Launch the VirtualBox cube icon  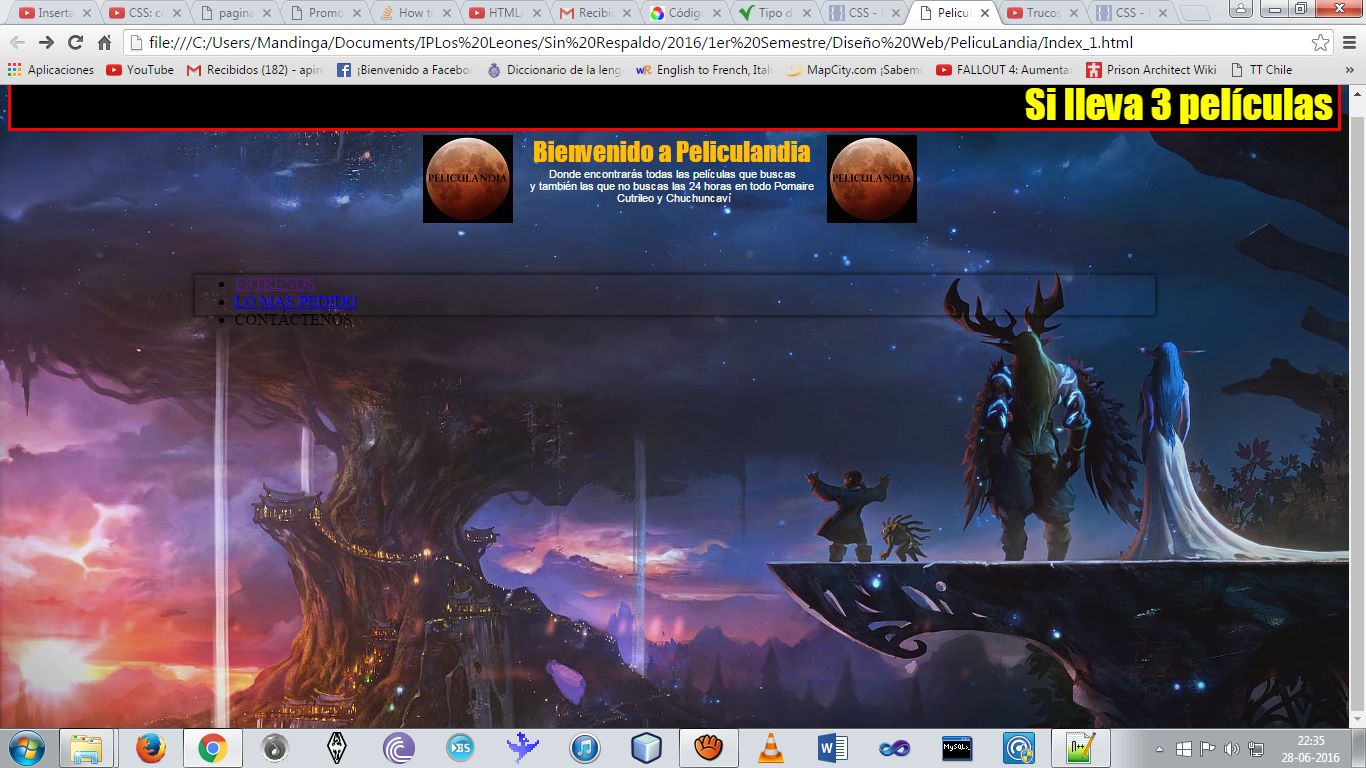tap(647, 748)
